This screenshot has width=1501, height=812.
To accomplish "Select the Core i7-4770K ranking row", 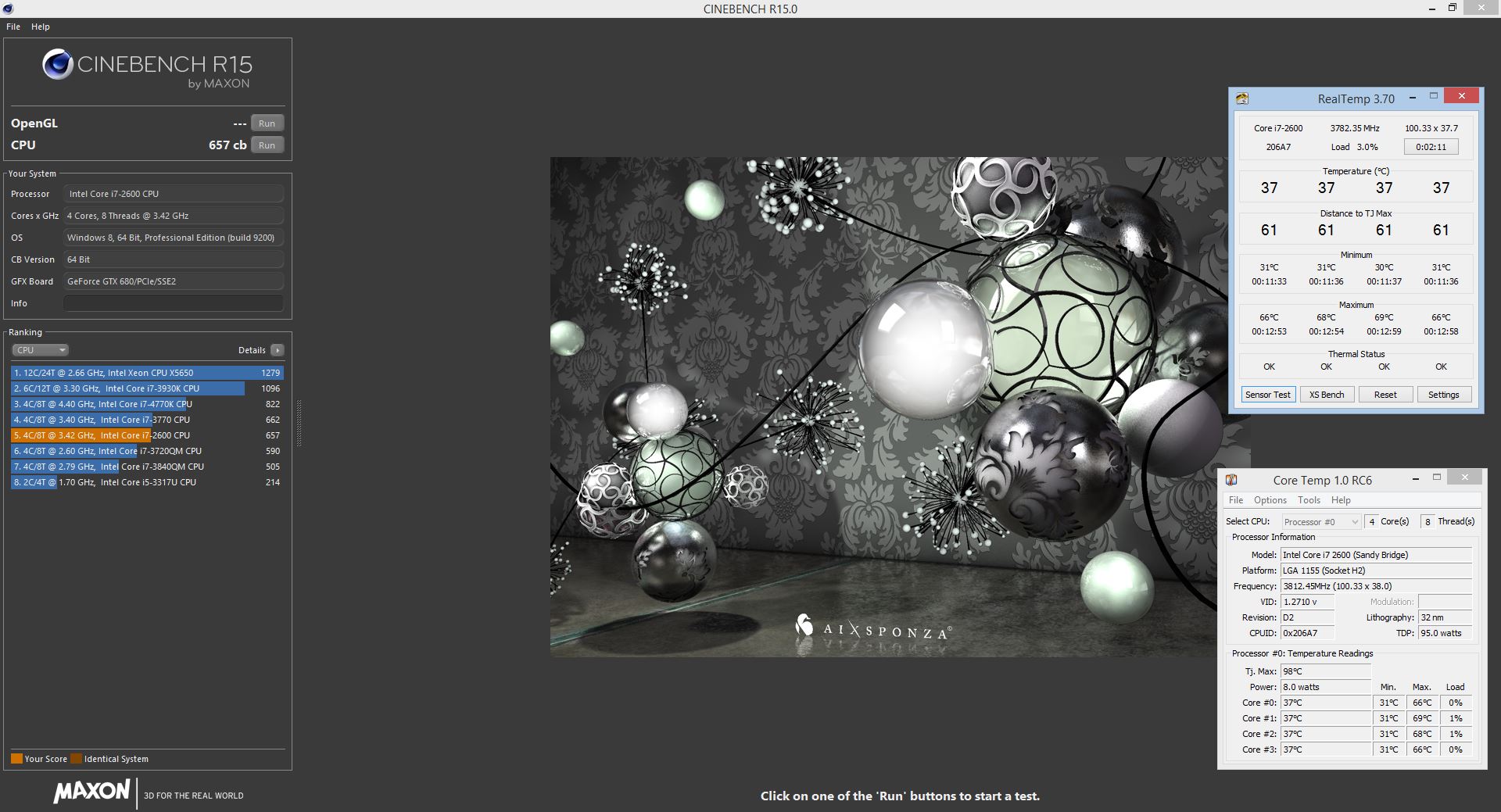I will (147, 404).
